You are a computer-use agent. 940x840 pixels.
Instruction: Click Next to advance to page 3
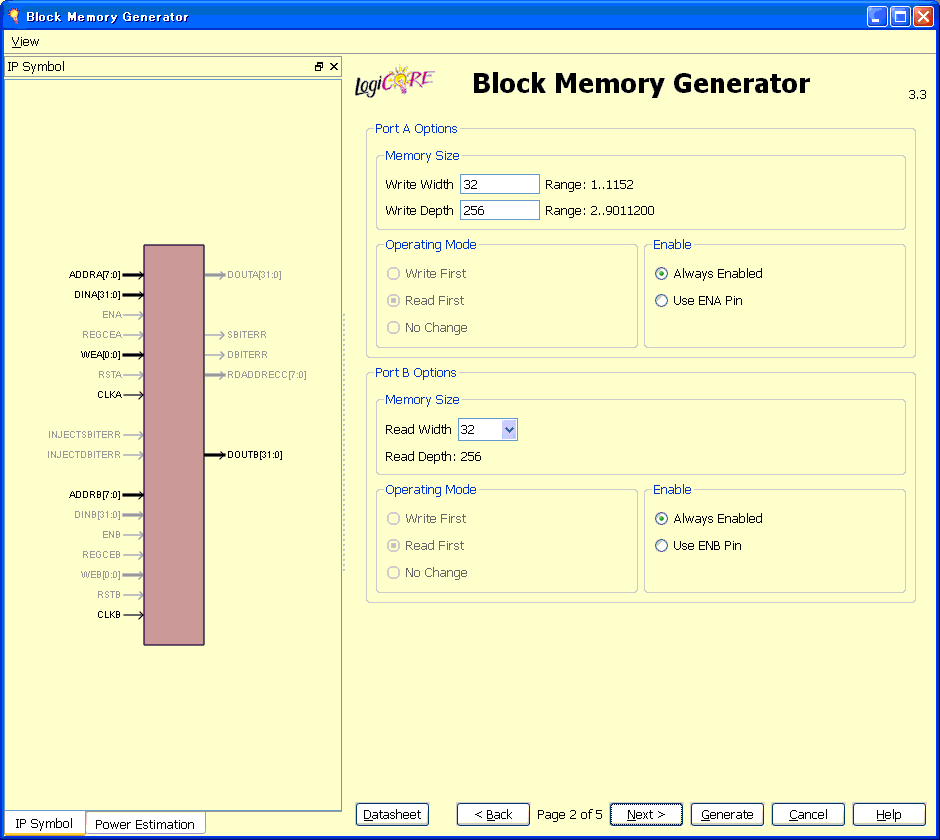click(646, 814)
